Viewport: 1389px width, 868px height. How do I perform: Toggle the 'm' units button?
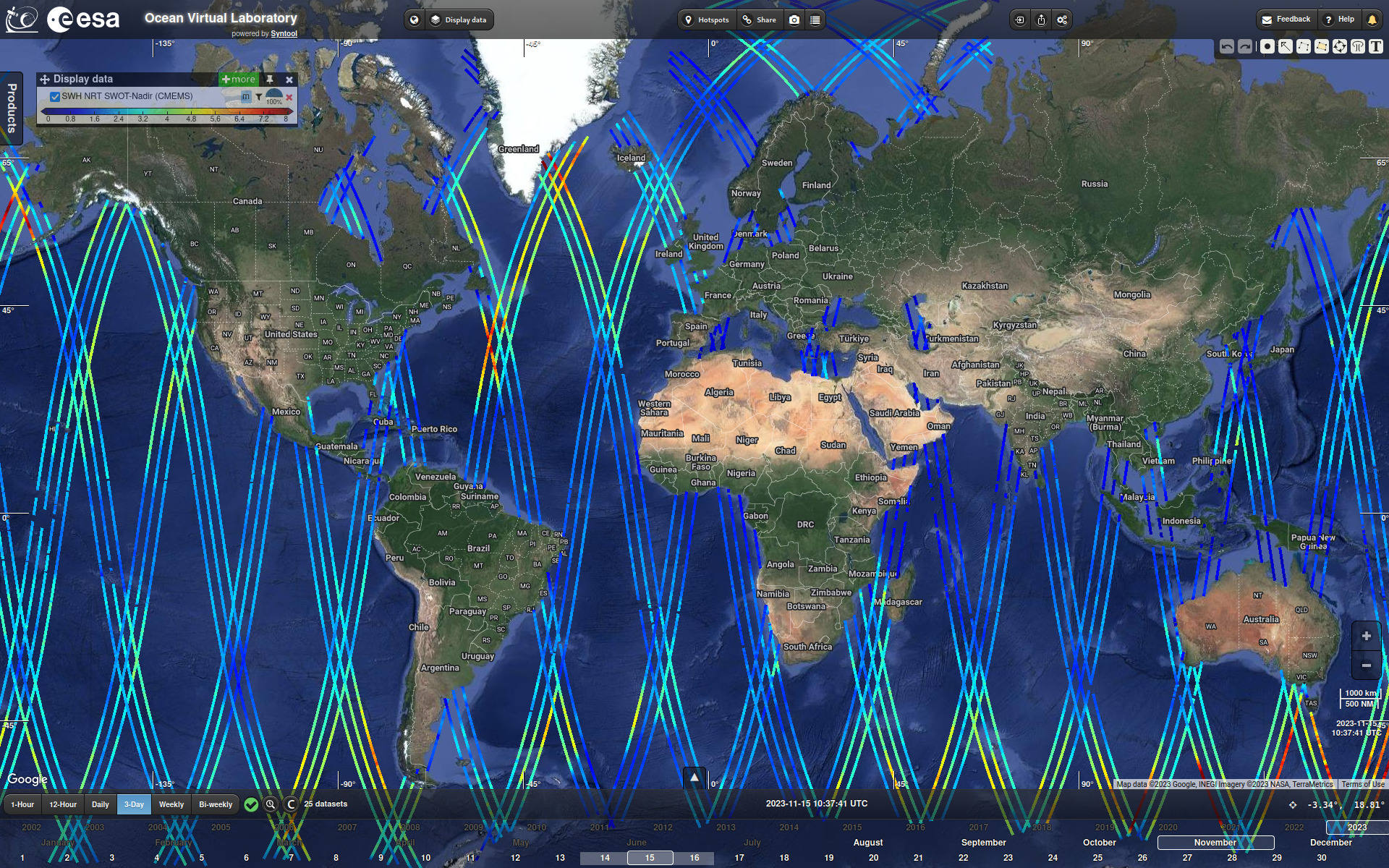click(246, 96)
